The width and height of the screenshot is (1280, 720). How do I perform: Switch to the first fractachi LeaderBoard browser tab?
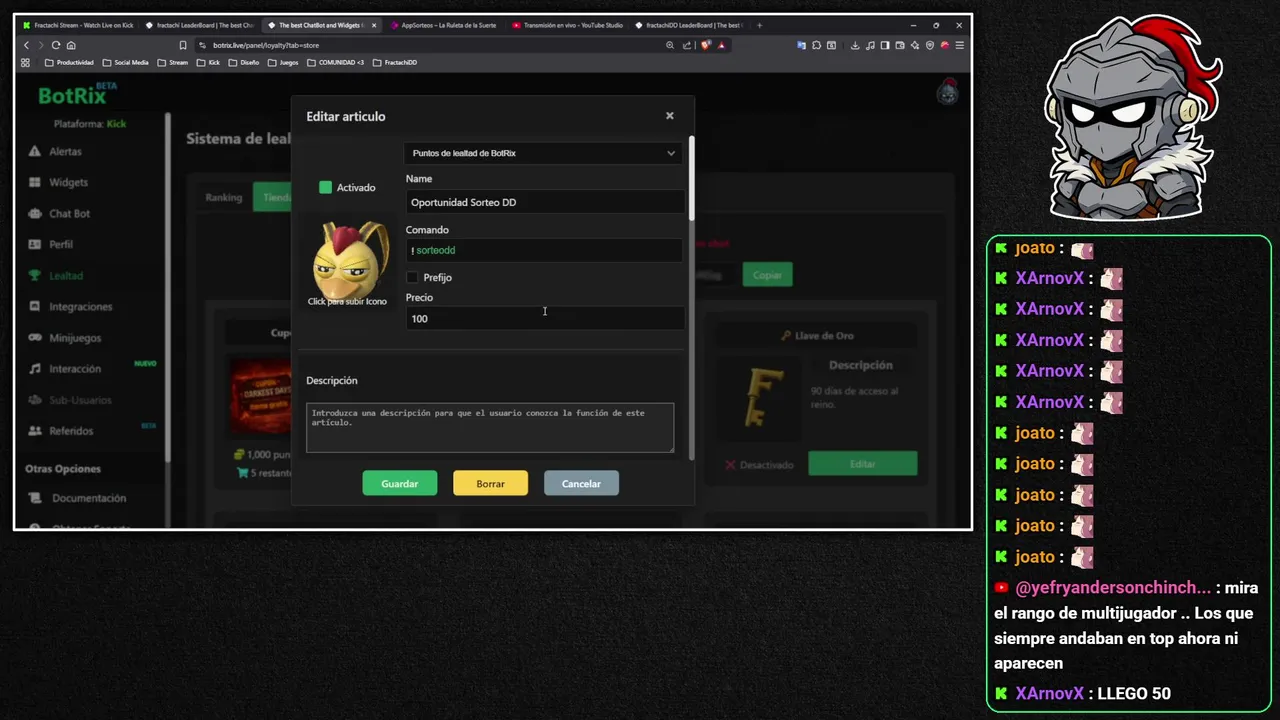[x=199, y=25]
